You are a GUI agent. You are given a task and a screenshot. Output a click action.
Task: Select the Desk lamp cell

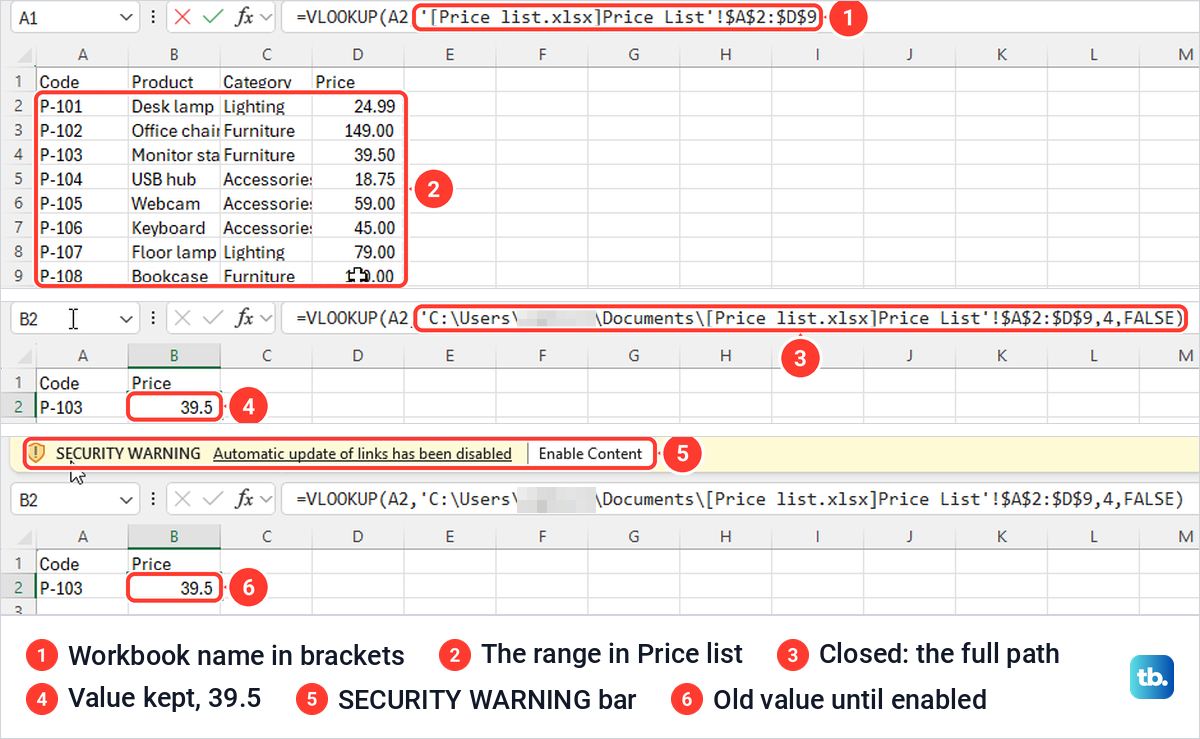pos(174,106)
